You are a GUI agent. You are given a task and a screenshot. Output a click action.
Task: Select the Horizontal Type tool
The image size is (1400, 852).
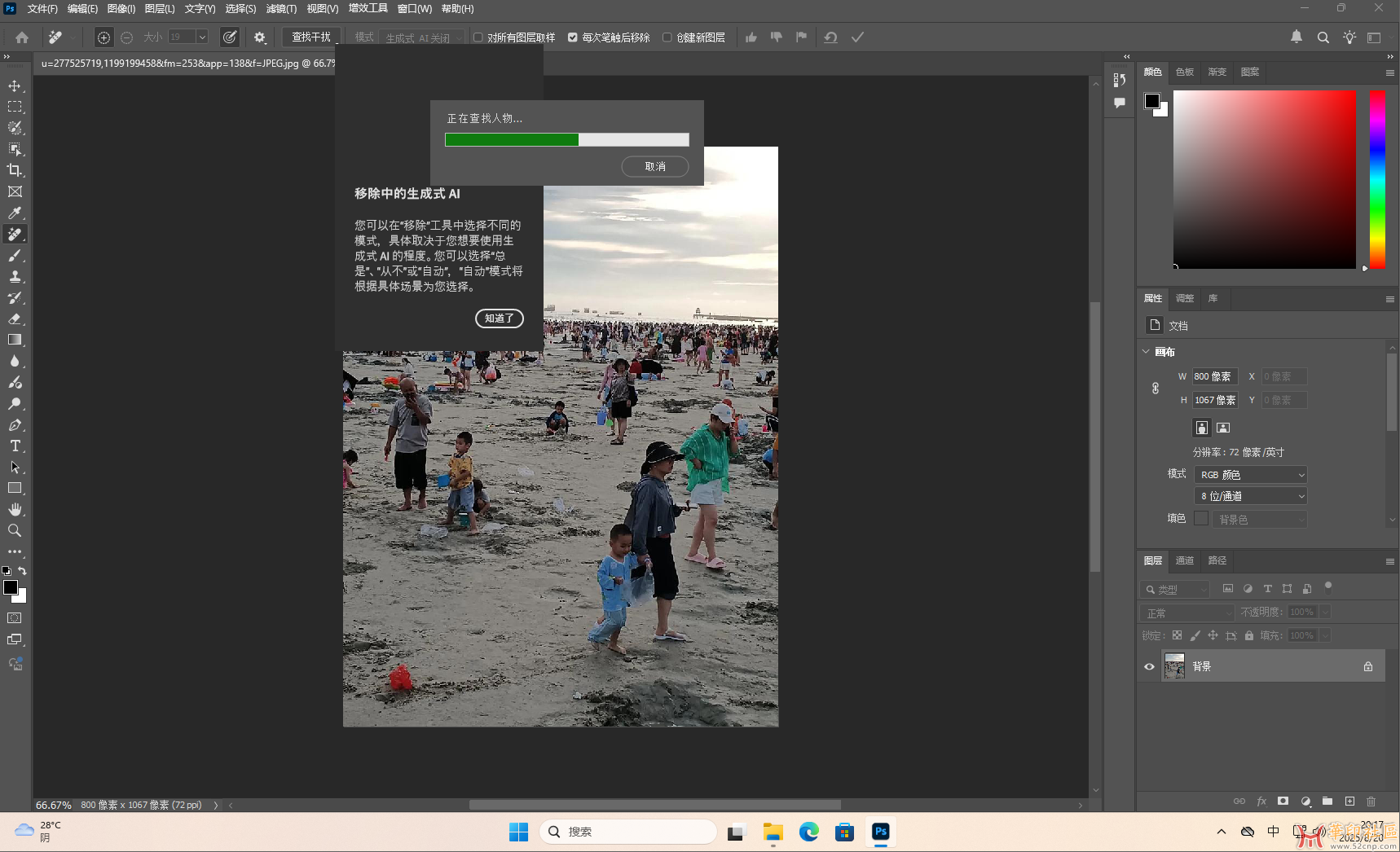pyautogui.click(x=15, y=446)
